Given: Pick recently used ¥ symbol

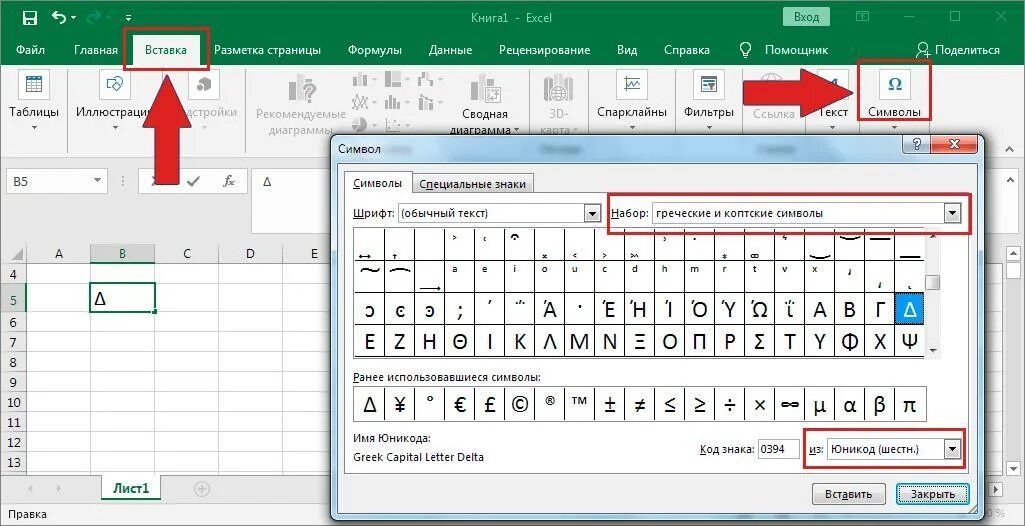Looking at the screenshot, I should pyautogui.click(x=399, y=404).
